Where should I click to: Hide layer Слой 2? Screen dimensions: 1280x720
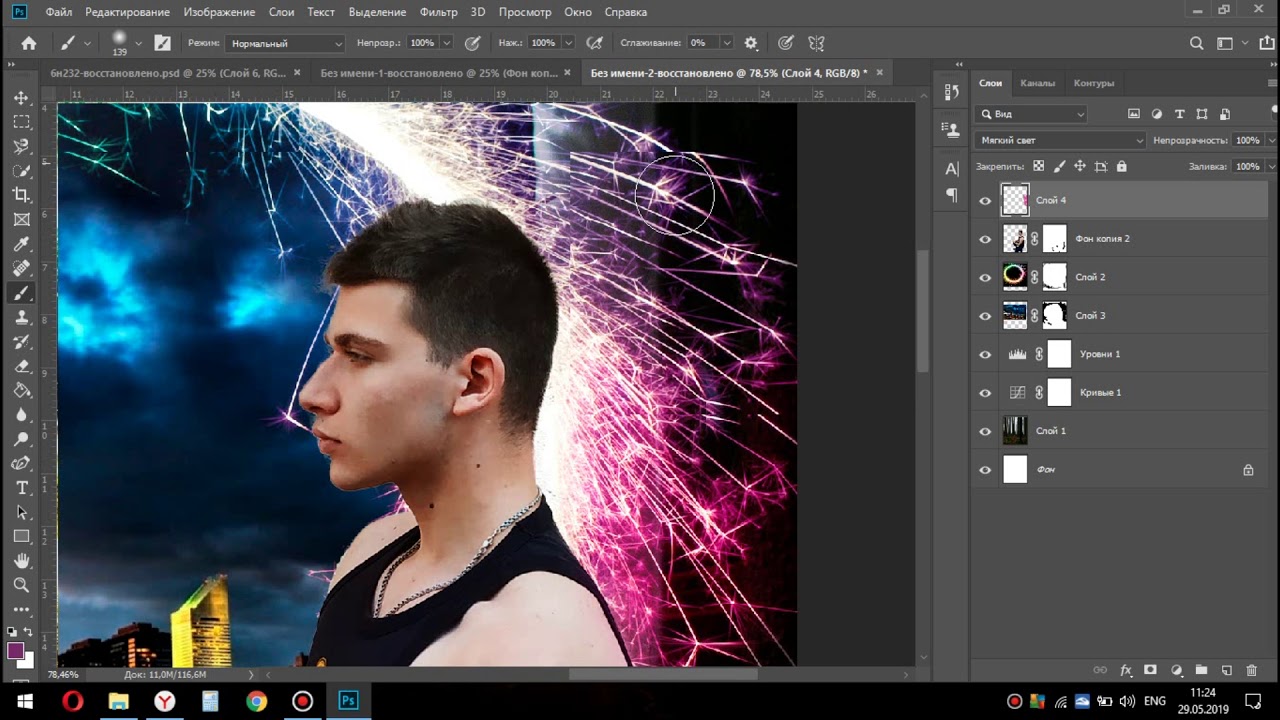985,278
